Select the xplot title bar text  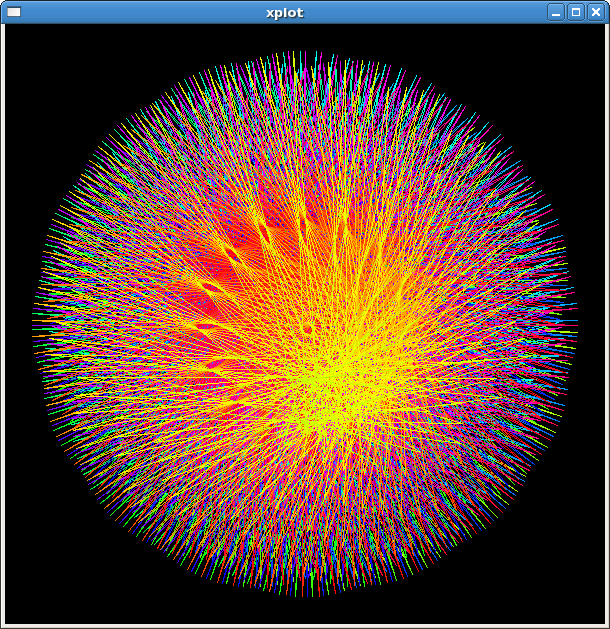pyautogui.click(x=285, y=13)
